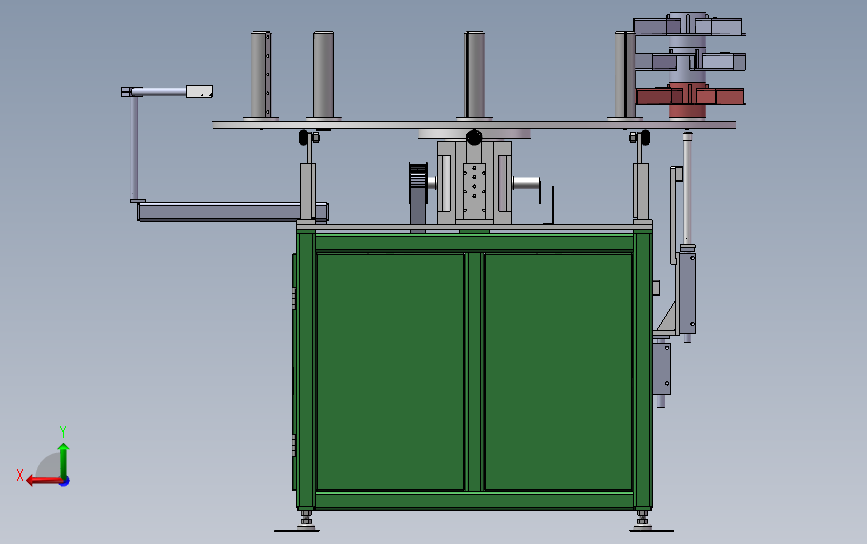Click the green Y axis arrow of triad
Screen dimensions: 867x544
(64, 460)
